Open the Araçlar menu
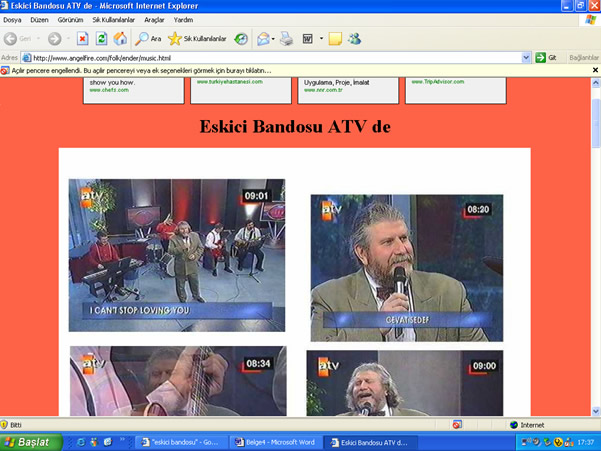Screen dimensions: 601x451 tap(154, 19)
